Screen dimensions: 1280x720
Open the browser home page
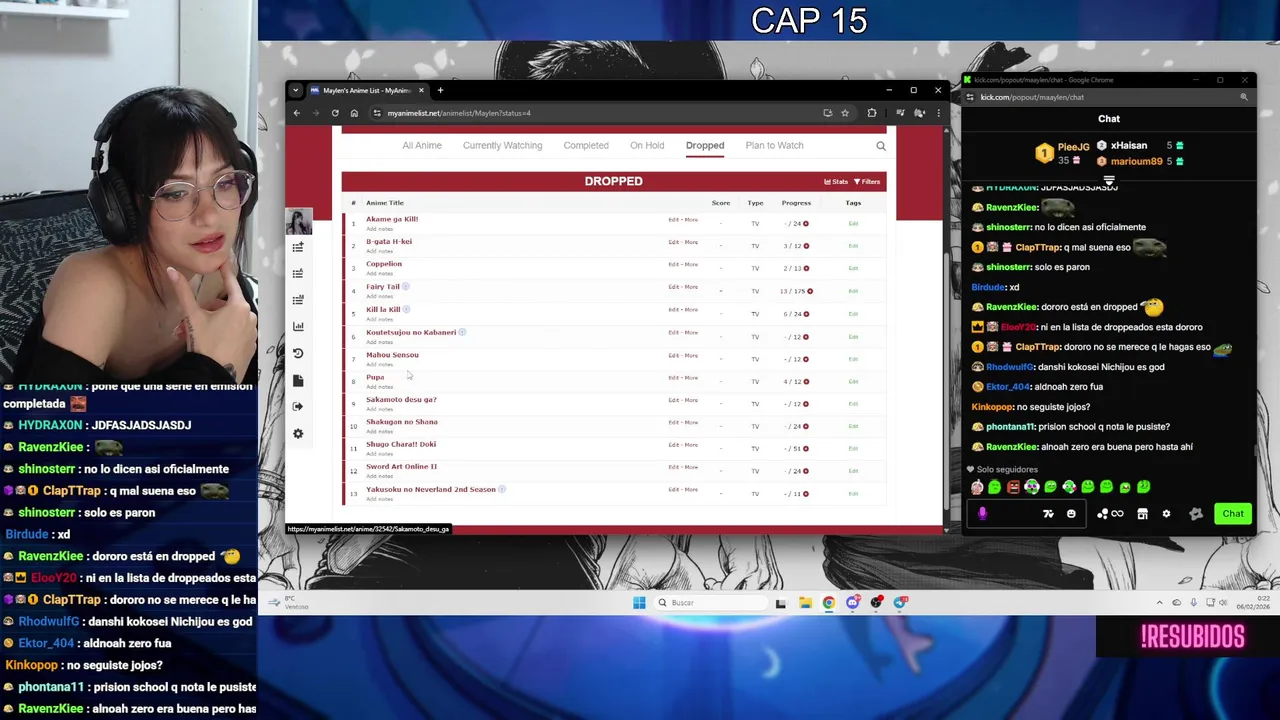(x=354, y=113)
